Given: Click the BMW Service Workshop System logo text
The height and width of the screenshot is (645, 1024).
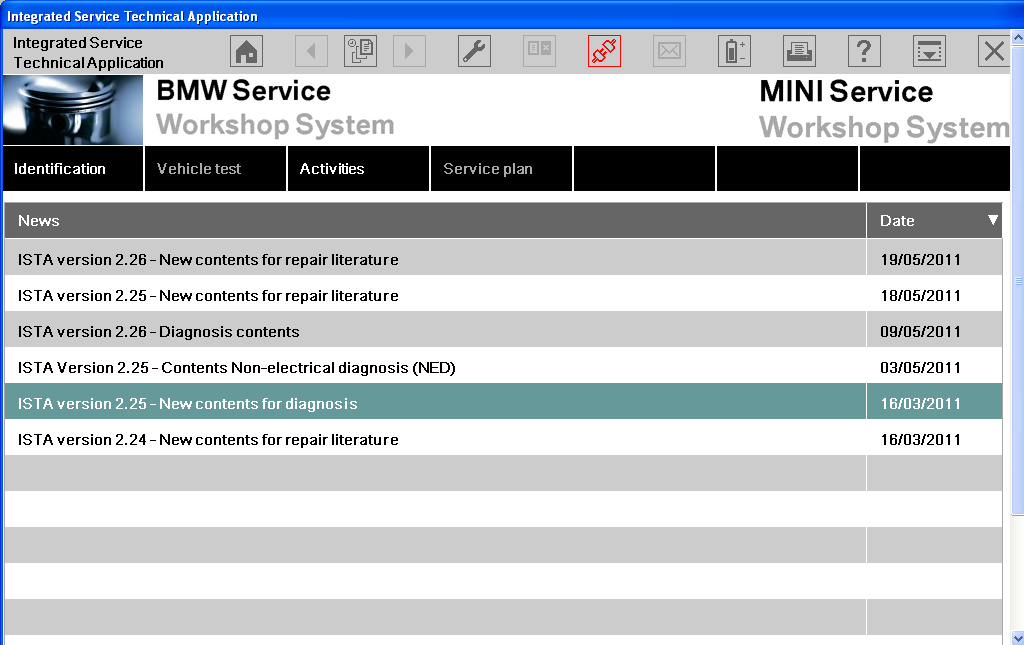Looking at the screenshot, I should (x=275, y=108).
